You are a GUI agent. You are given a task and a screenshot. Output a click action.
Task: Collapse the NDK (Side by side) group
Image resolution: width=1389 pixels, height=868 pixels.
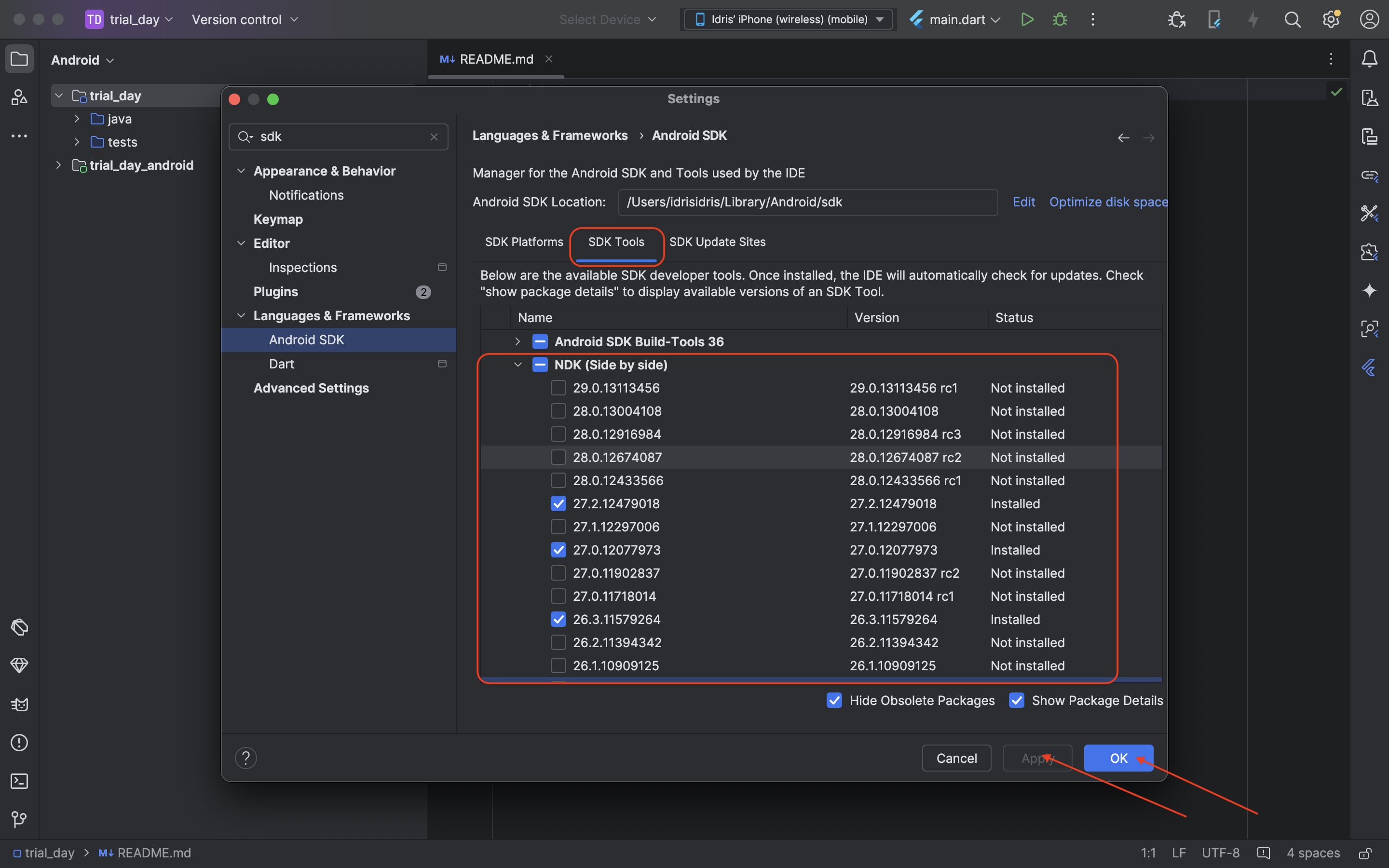pos(517,365)
